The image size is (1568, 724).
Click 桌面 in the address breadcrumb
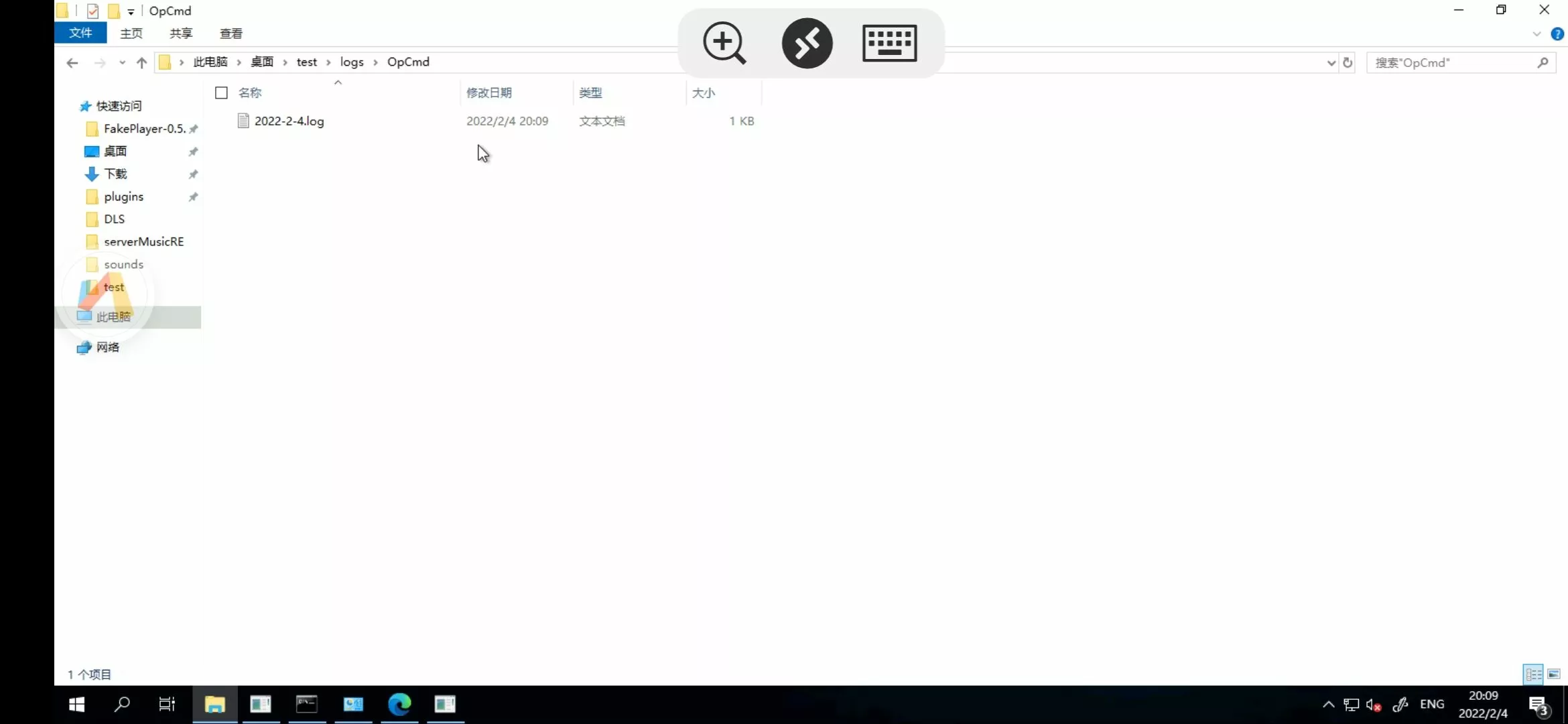coord(262,62)
